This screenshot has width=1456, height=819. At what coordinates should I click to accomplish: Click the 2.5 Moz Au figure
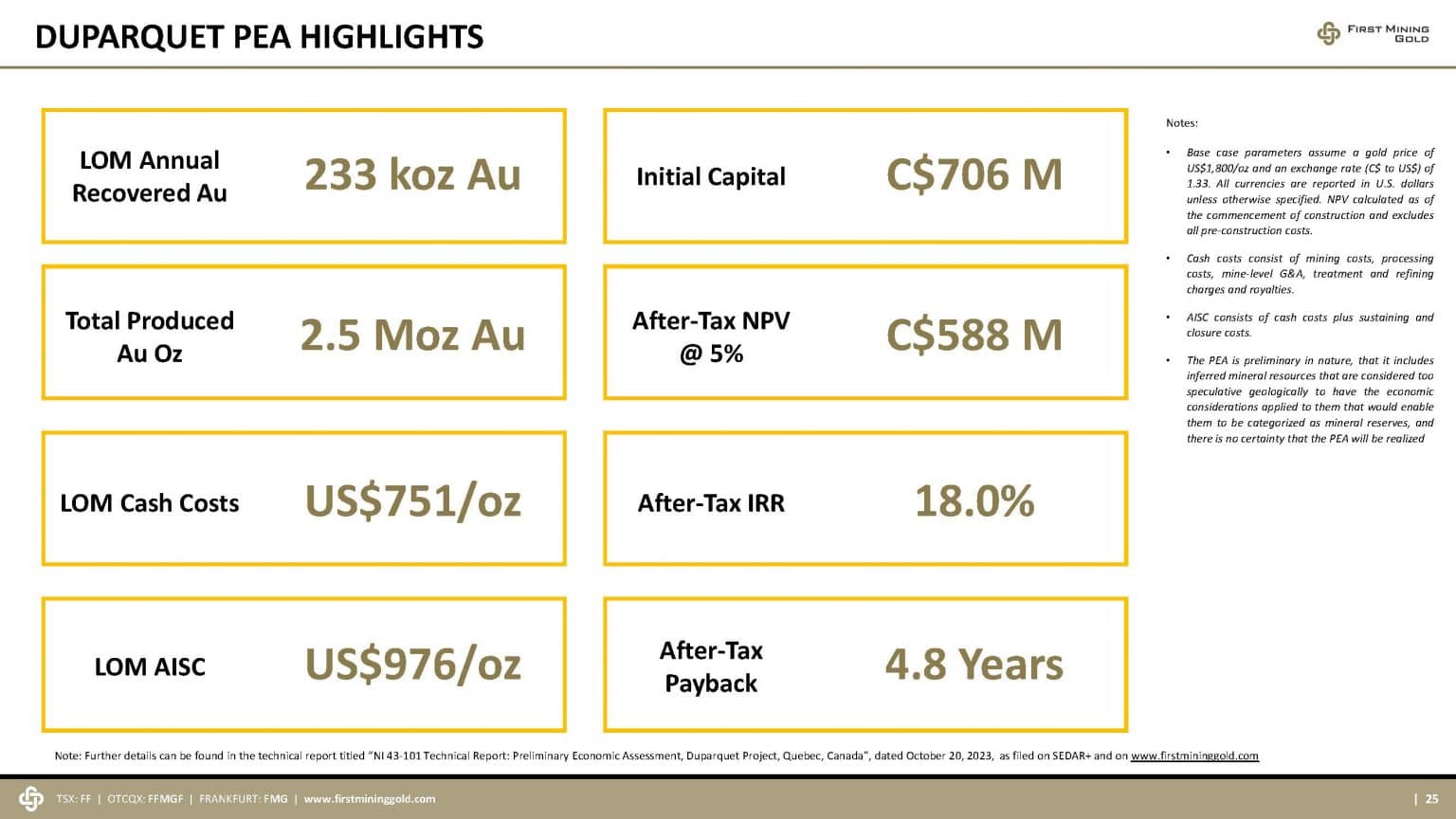412,336
